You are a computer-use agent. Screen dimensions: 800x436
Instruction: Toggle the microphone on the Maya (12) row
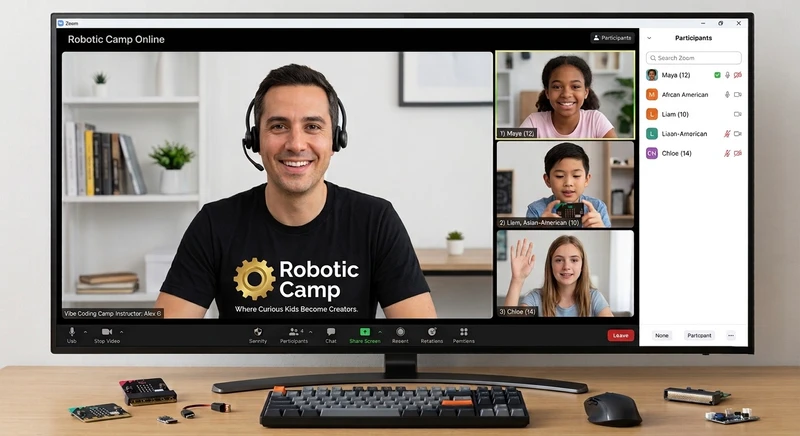pyautogui.click(x=728, y=75)
